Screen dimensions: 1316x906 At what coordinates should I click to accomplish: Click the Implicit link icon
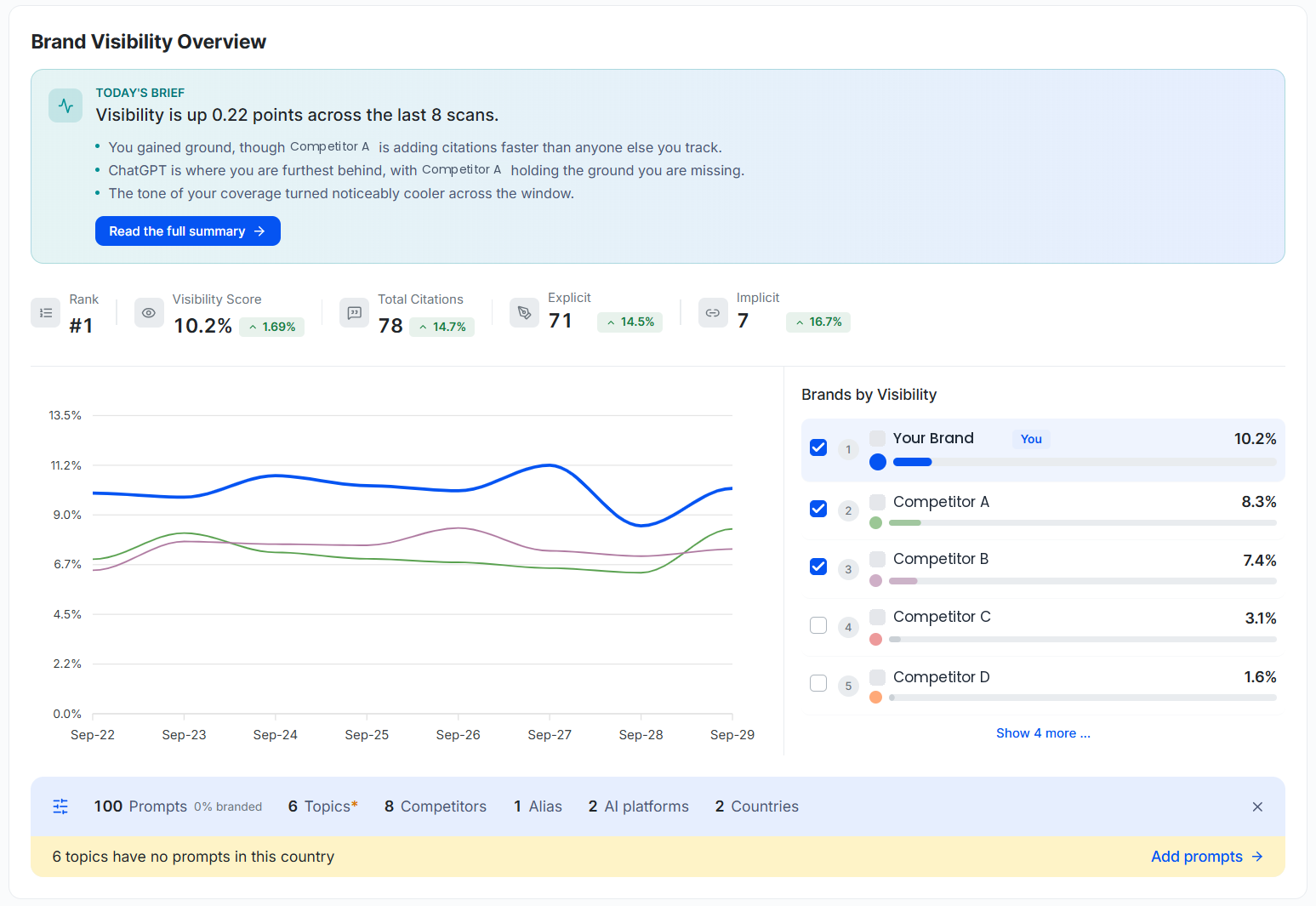(713, 313)
